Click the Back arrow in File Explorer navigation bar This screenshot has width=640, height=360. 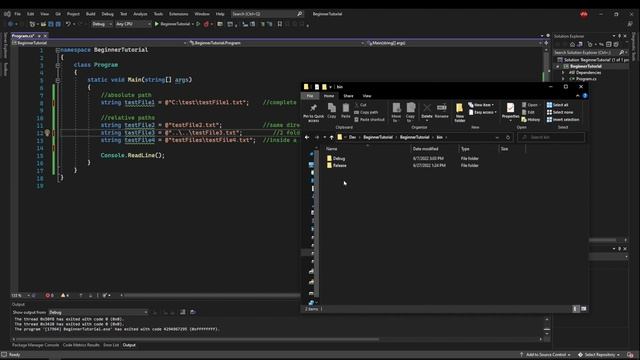(x=307, y=138)
